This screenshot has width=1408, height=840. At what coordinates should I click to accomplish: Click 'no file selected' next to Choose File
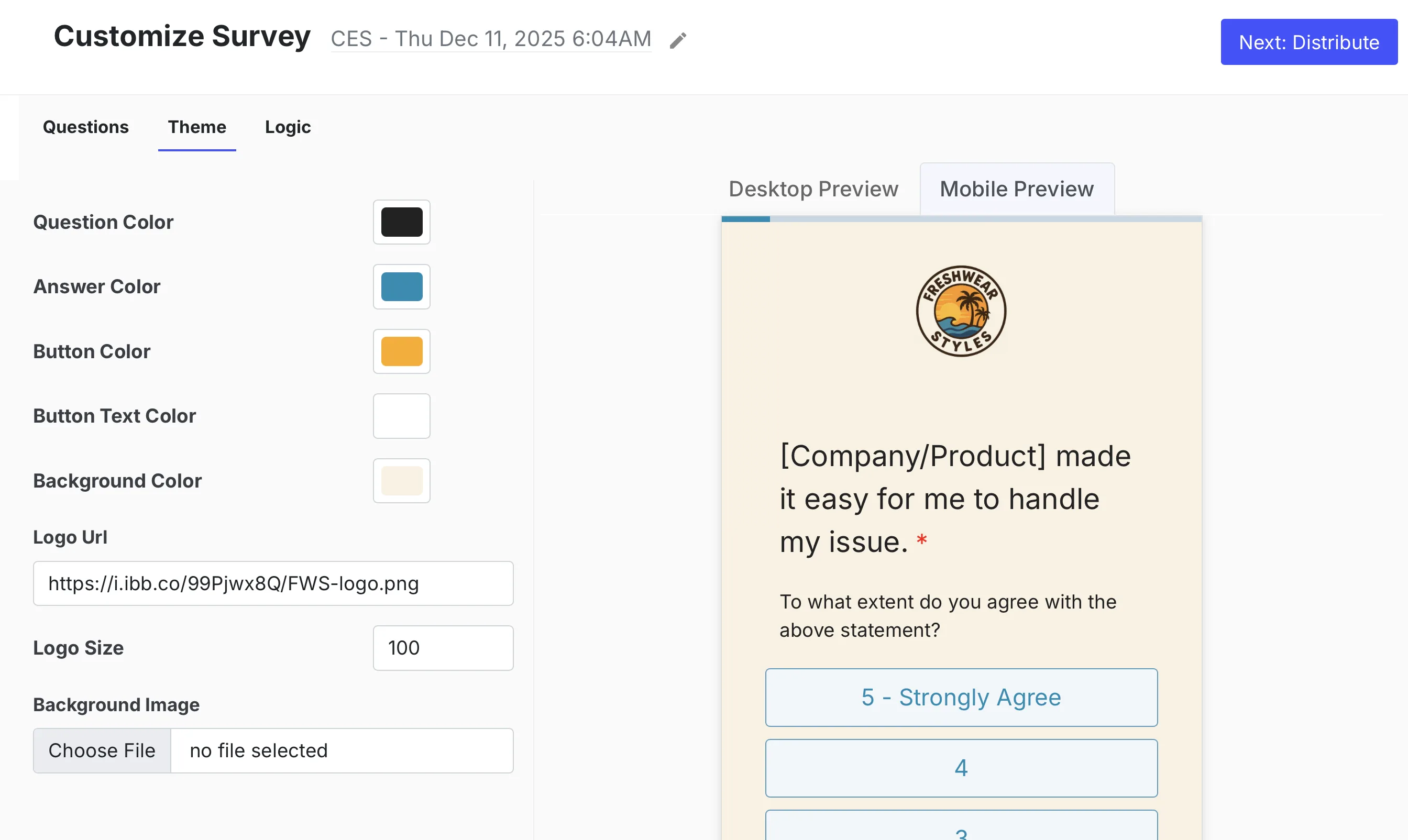343,750
